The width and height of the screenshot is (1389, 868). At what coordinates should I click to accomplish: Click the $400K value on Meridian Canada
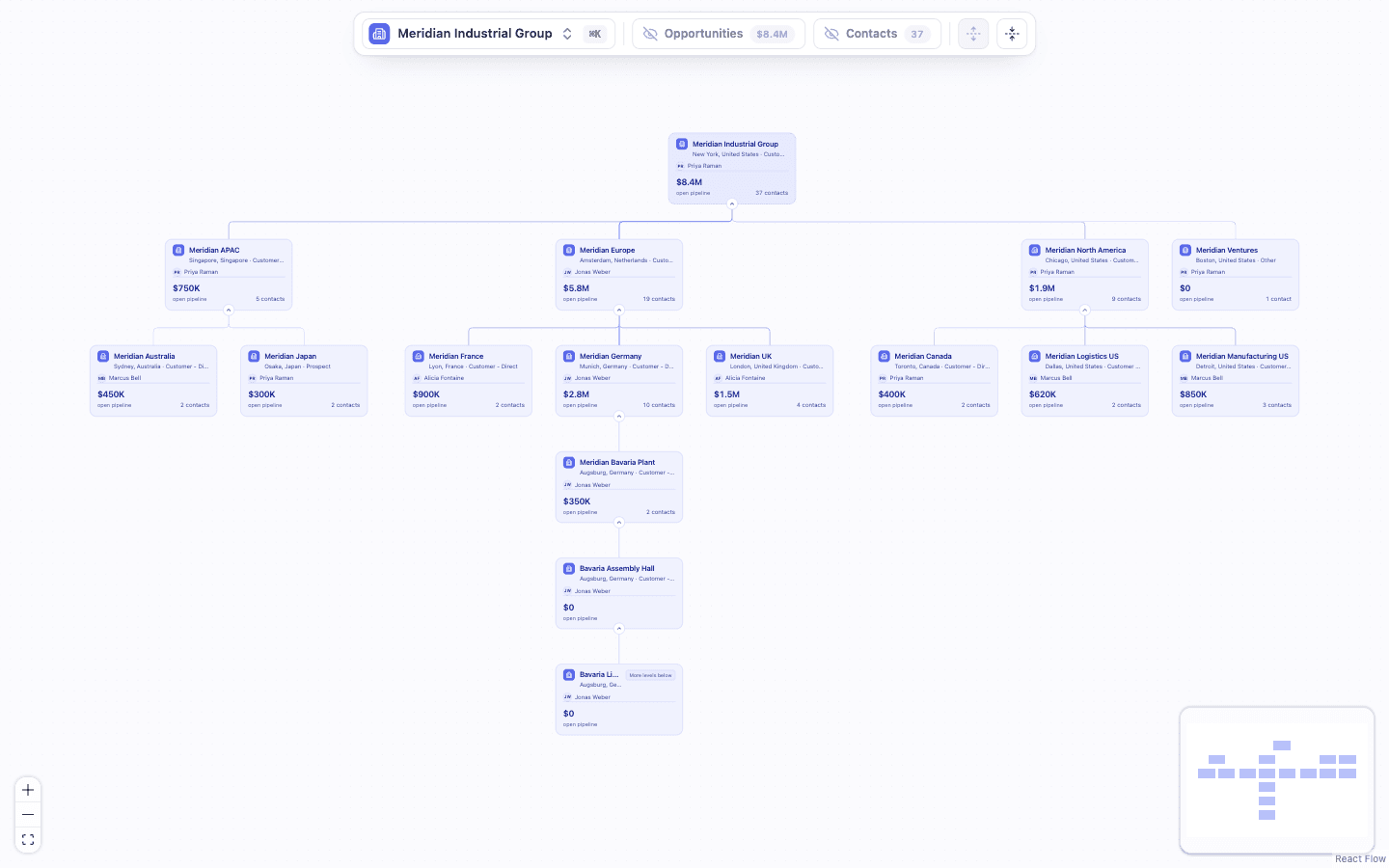[x=891, y=394]
